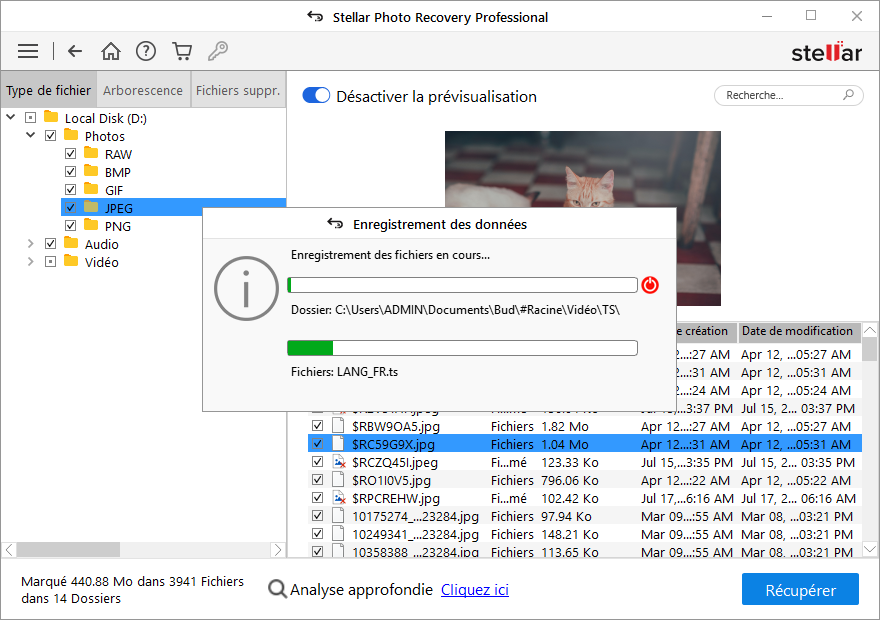The height and width of the screenshot is (620, 880).
Task: Click the shopping cart buy icon
Action: pyautogui.click(x=181, y=51)
